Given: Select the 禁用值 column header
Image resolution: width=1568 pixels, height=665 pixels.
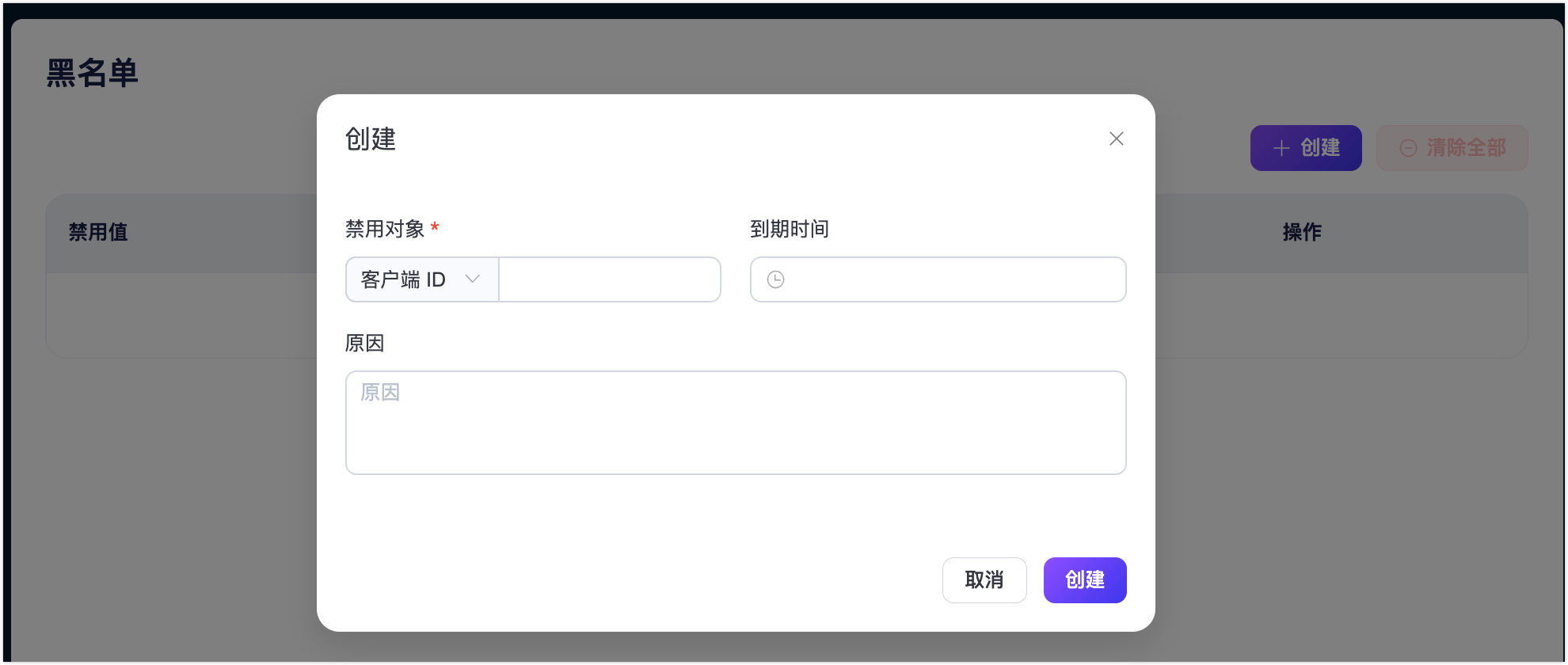Looking at the screenshot, I should pyautogui.click(x=98, y=232).
